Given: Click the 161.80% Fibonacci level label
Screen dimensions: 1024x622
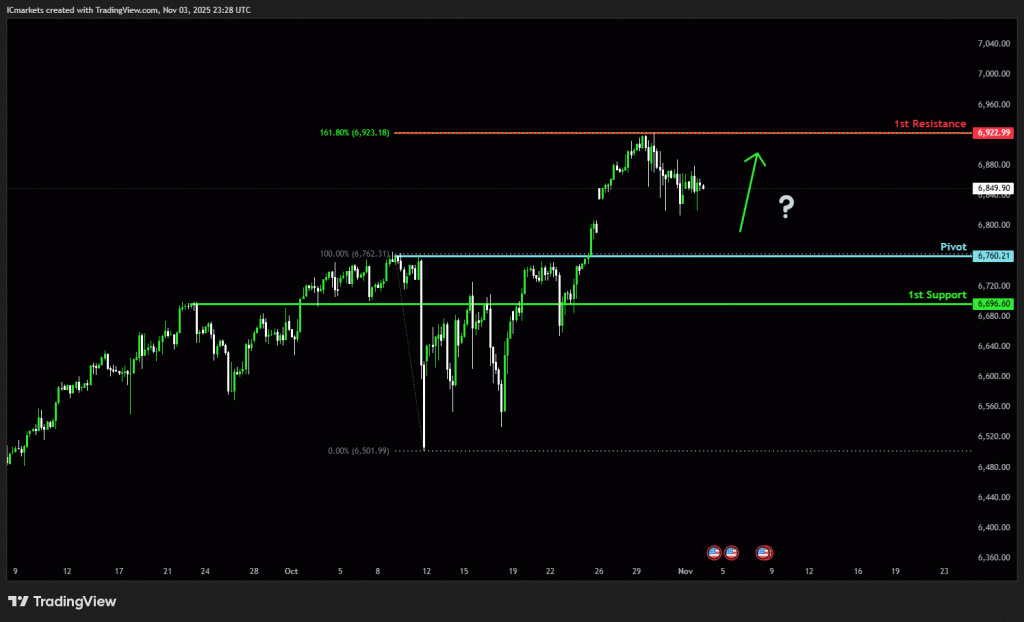Looking at the screenshot, I should click(x=354, y=133).
